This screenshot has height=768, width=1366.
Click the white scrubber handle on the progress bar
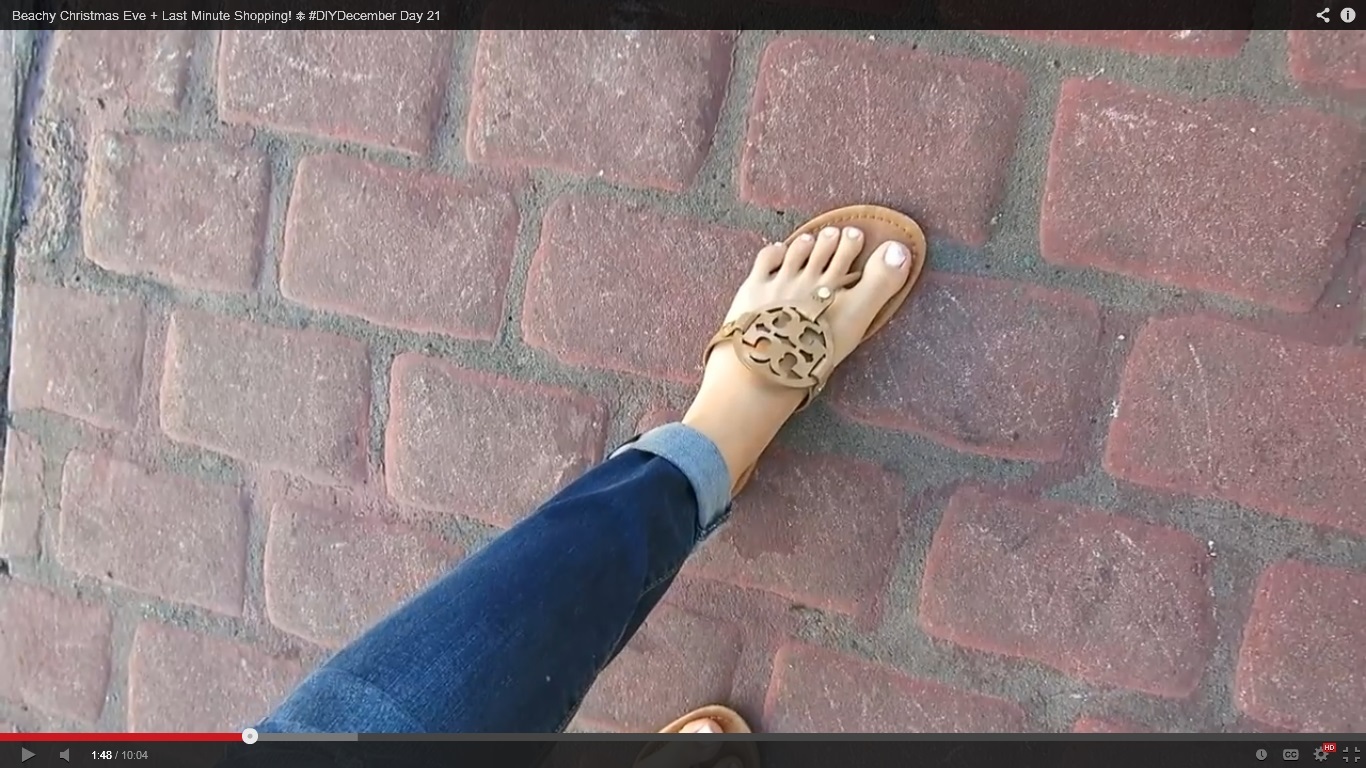250,736
